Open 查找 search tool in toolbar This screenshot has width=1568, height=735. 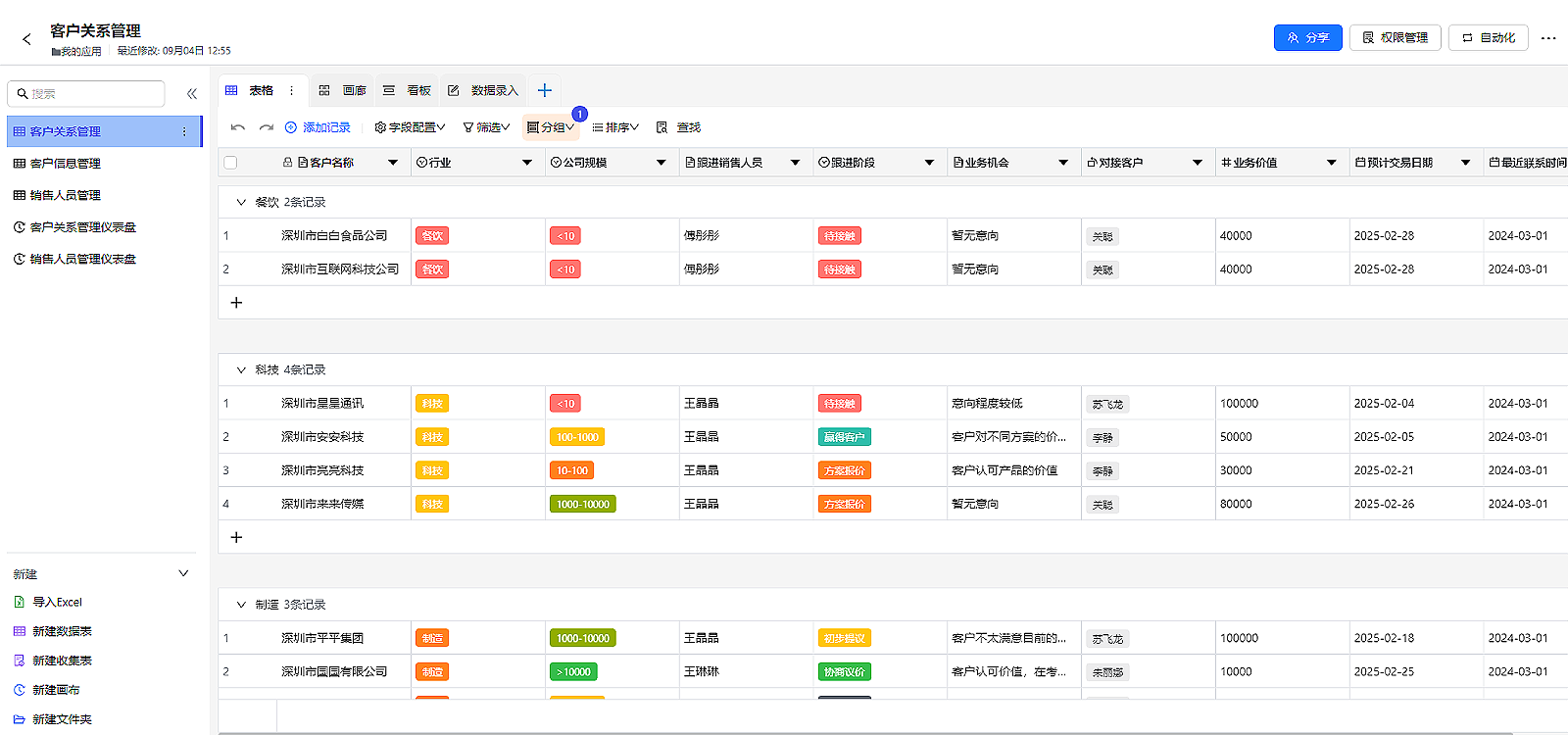(x=678, y=127)
